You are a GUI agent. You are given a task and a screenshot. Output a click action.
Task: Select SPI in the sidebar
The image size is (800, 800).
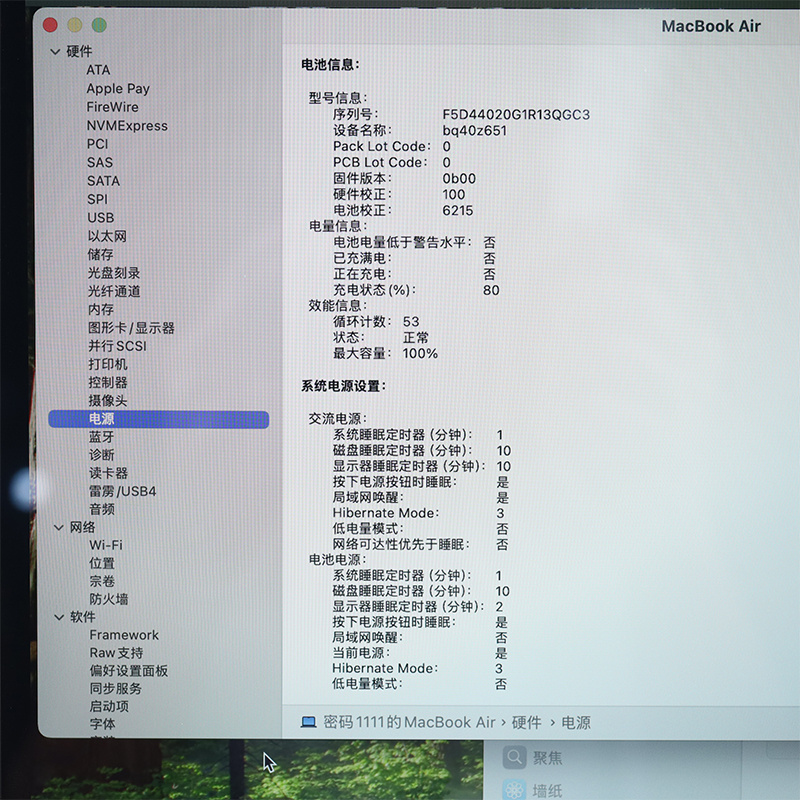click(97, 199)
